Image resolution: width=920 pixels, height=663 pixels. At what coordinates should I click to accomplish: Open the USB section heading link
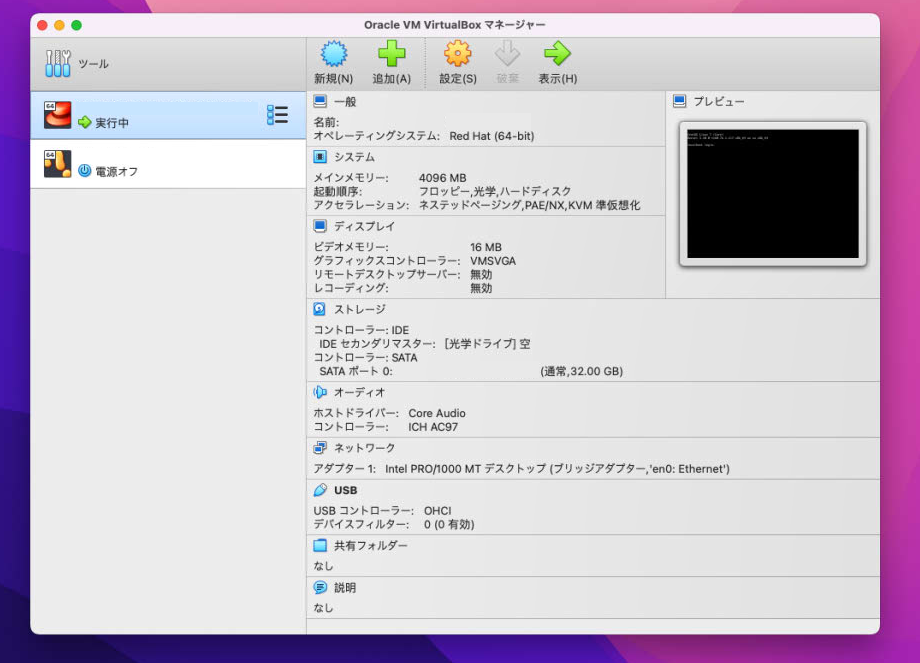[346, 490]
